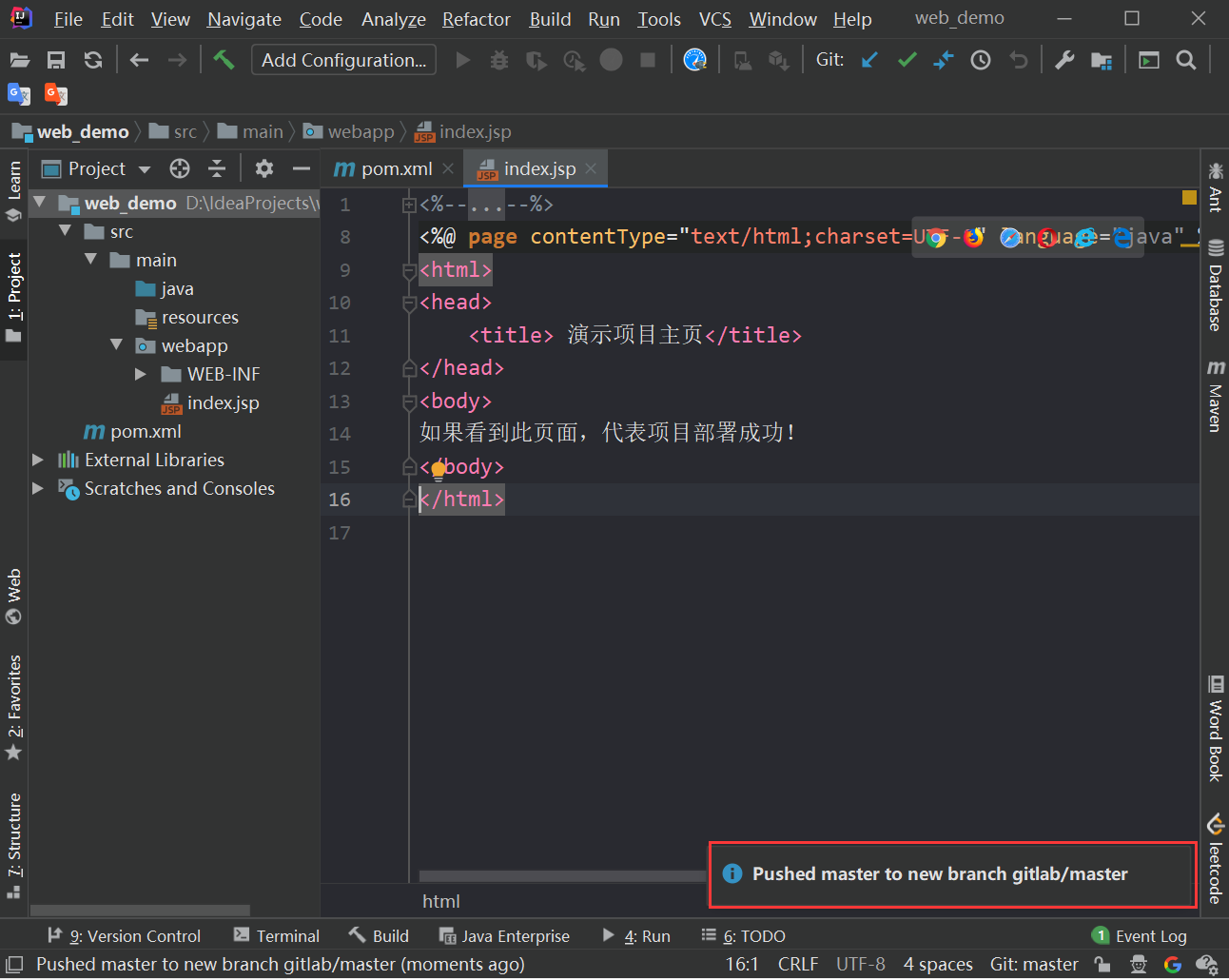Screen dimensions: 1229x980
Task: Expand the WEB-INF folder
Action: [141, 374]
